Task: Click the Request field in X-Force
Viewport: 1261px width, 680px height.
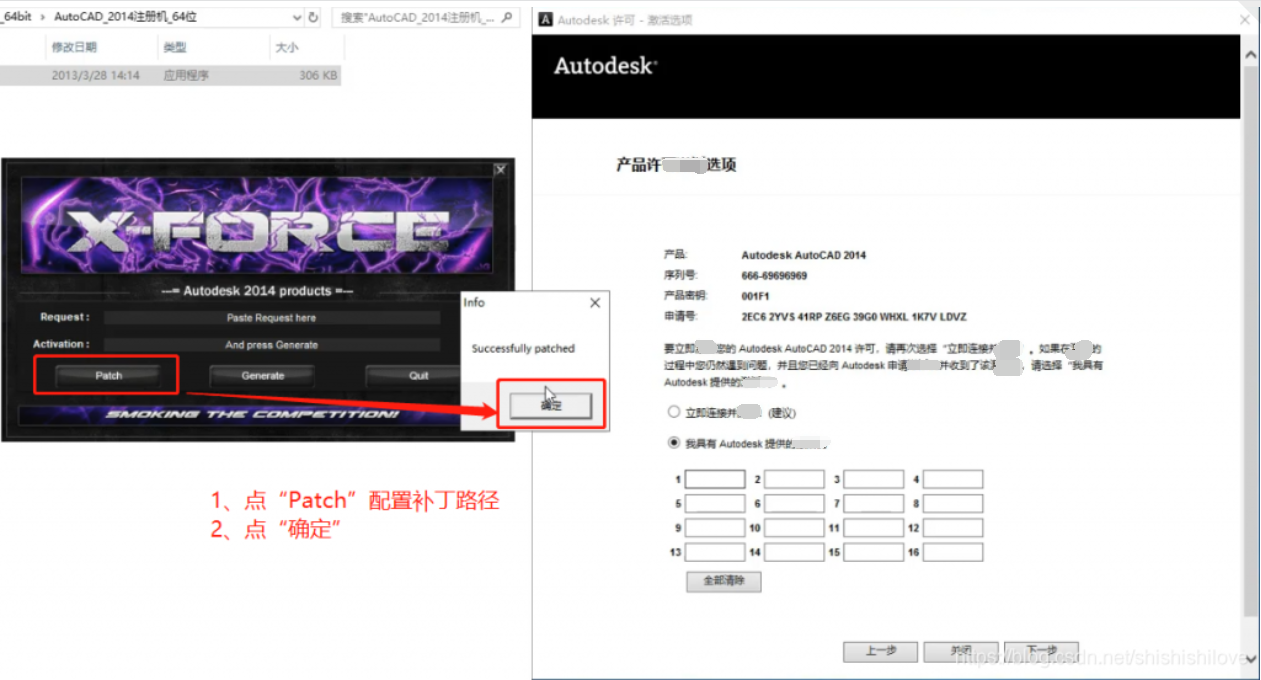Action: pos(271,318)
